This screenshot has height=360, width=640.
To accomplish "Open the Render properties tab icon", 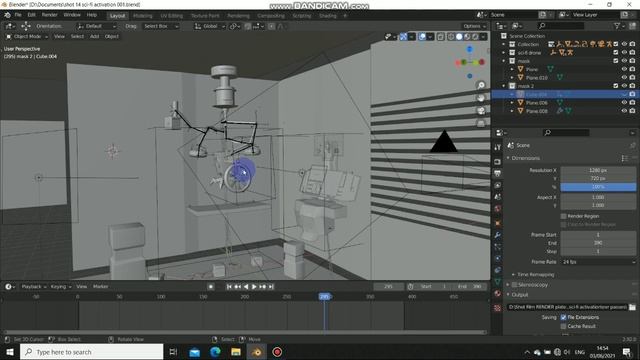I will click(x=497, y=162).
